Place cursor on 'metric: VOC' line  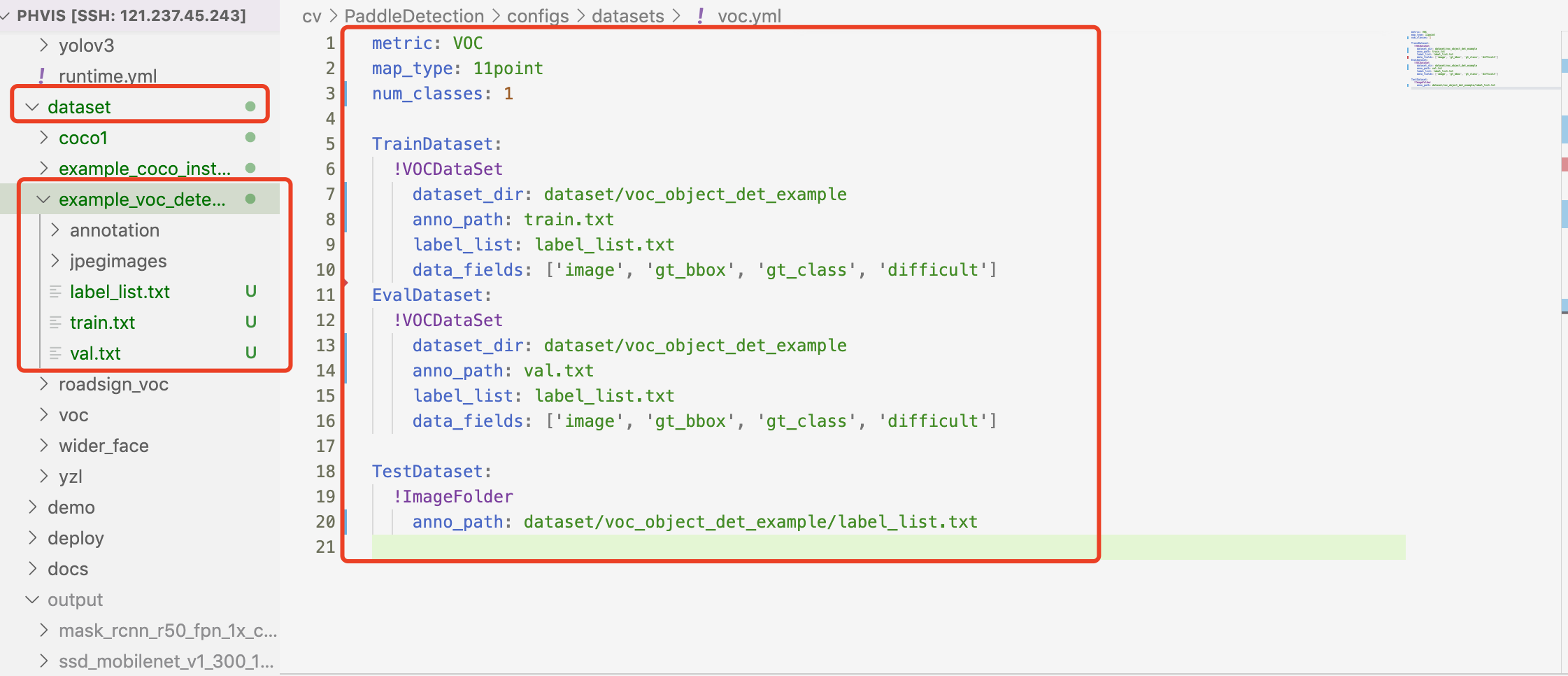pos(427,43)
